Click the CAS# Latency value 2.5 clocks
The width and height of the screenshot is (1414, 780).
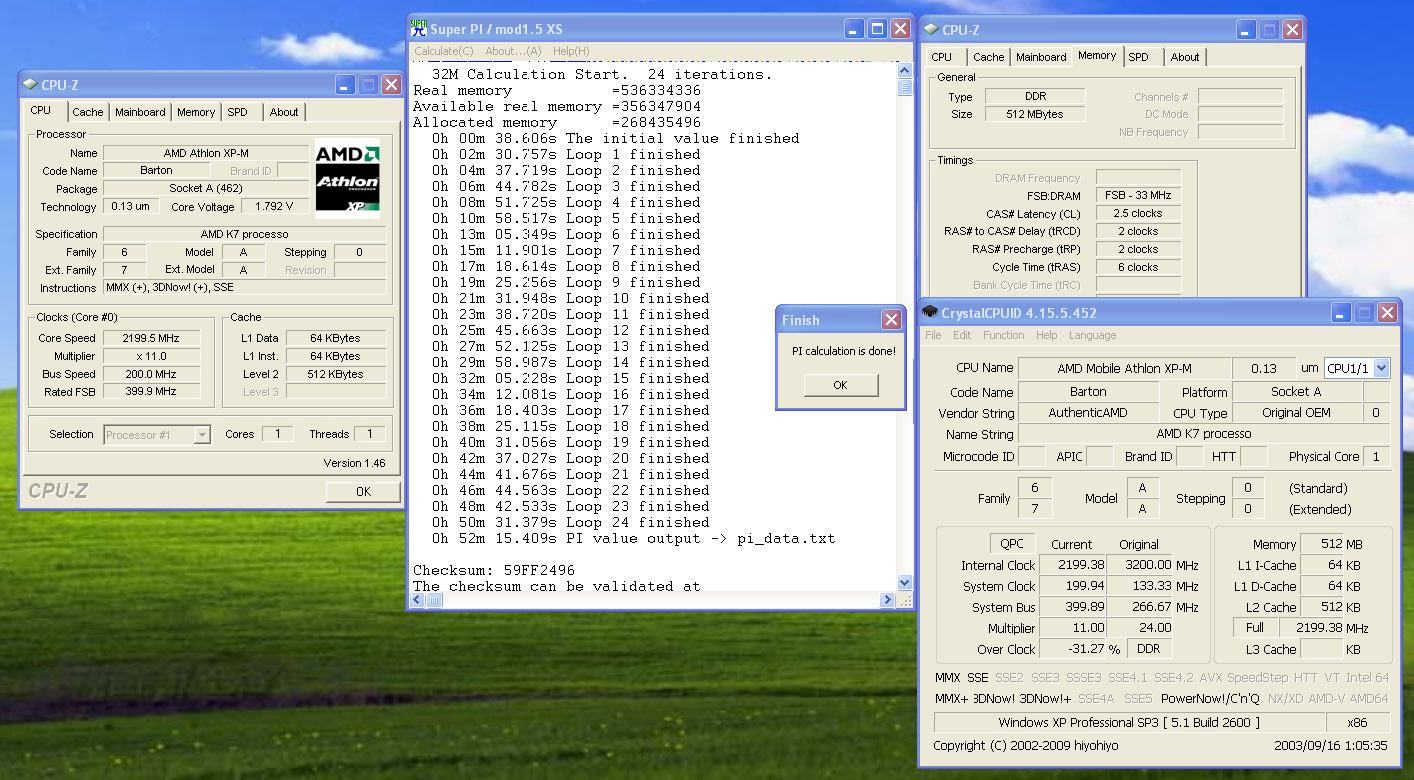[1138, 213]
